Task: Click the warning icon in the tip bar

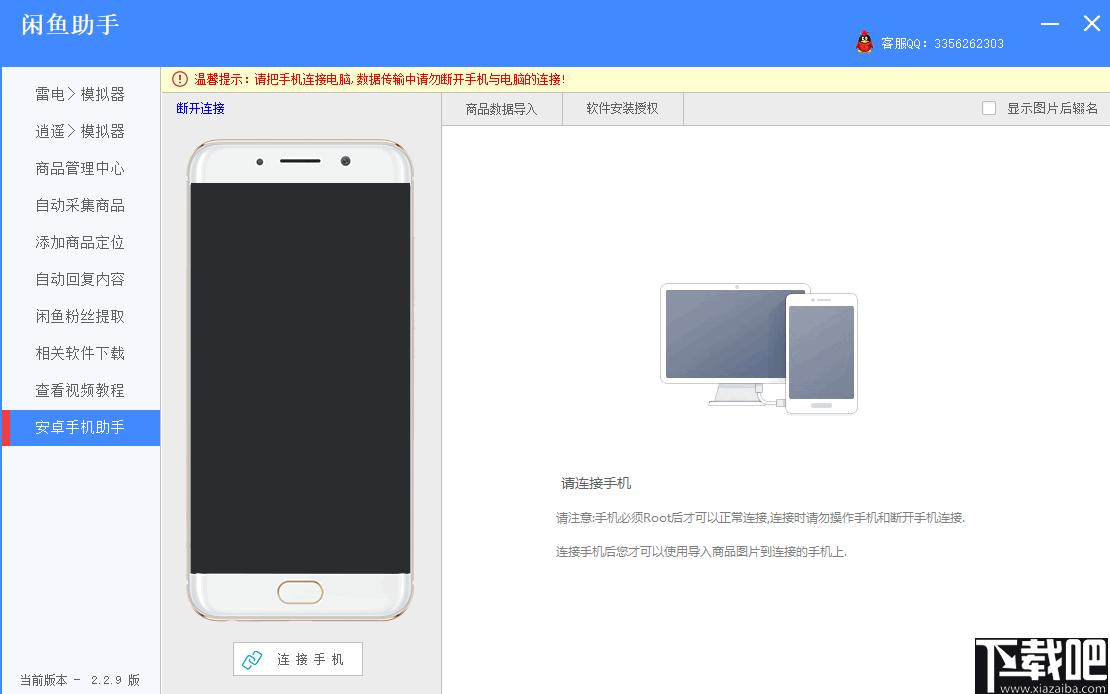Action: pyautogui.click(x=180, y=79)
